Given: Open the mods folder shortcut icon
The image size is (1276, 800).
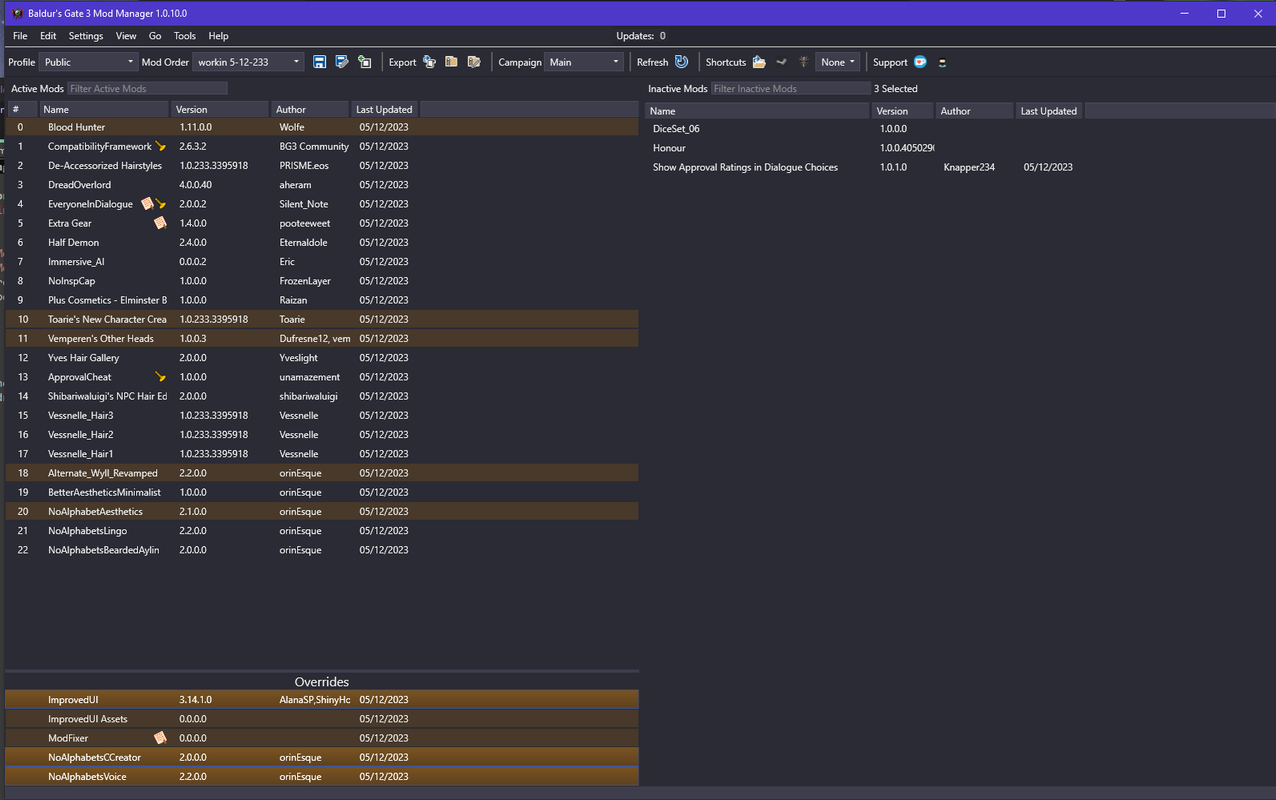Looking at the screenshot, I should pyautogui.click(x=759, y=62).
